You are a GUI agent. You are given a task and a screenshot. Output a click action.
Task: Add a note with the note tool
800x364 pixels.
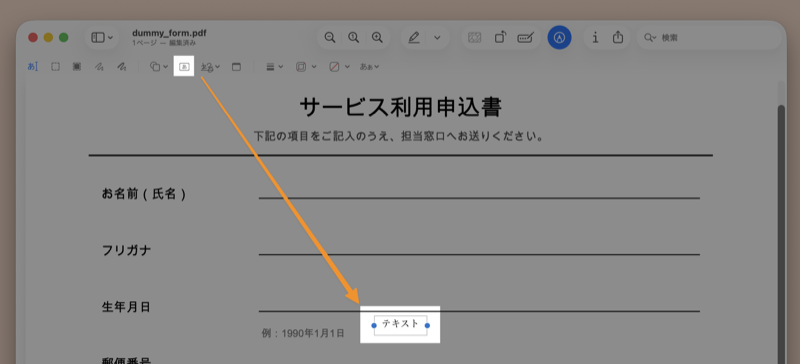click(x=236, y=66)
